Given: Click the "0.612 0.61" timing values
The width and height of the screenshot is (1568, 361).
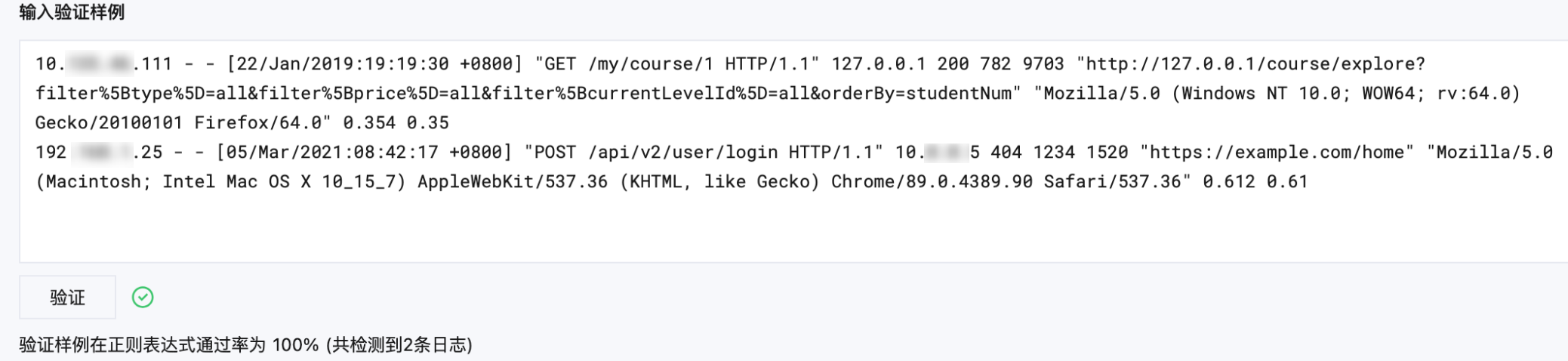Looking at the screenshot, I should (x=1255, y=182).
